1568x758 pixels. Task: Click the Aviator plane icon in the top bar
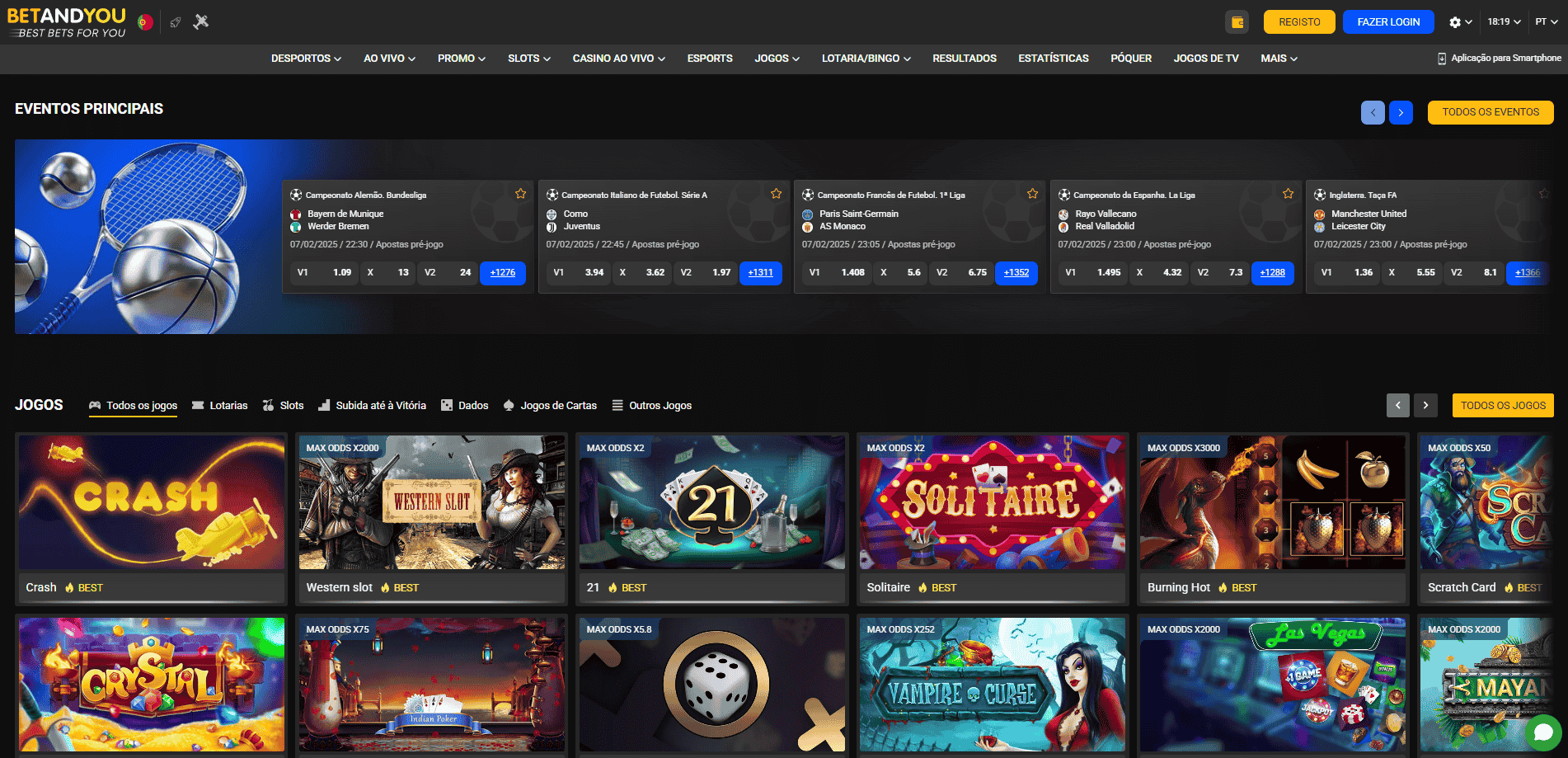point(200,21)
